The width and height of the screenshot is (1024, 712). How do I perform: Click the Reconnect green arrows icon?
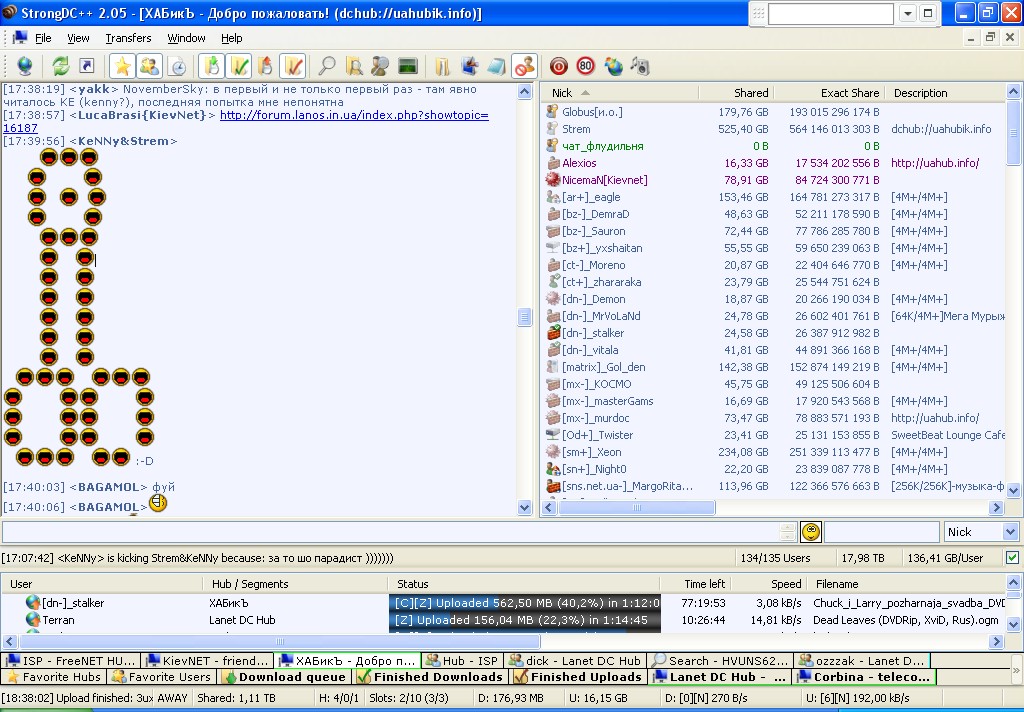[61, 66]
